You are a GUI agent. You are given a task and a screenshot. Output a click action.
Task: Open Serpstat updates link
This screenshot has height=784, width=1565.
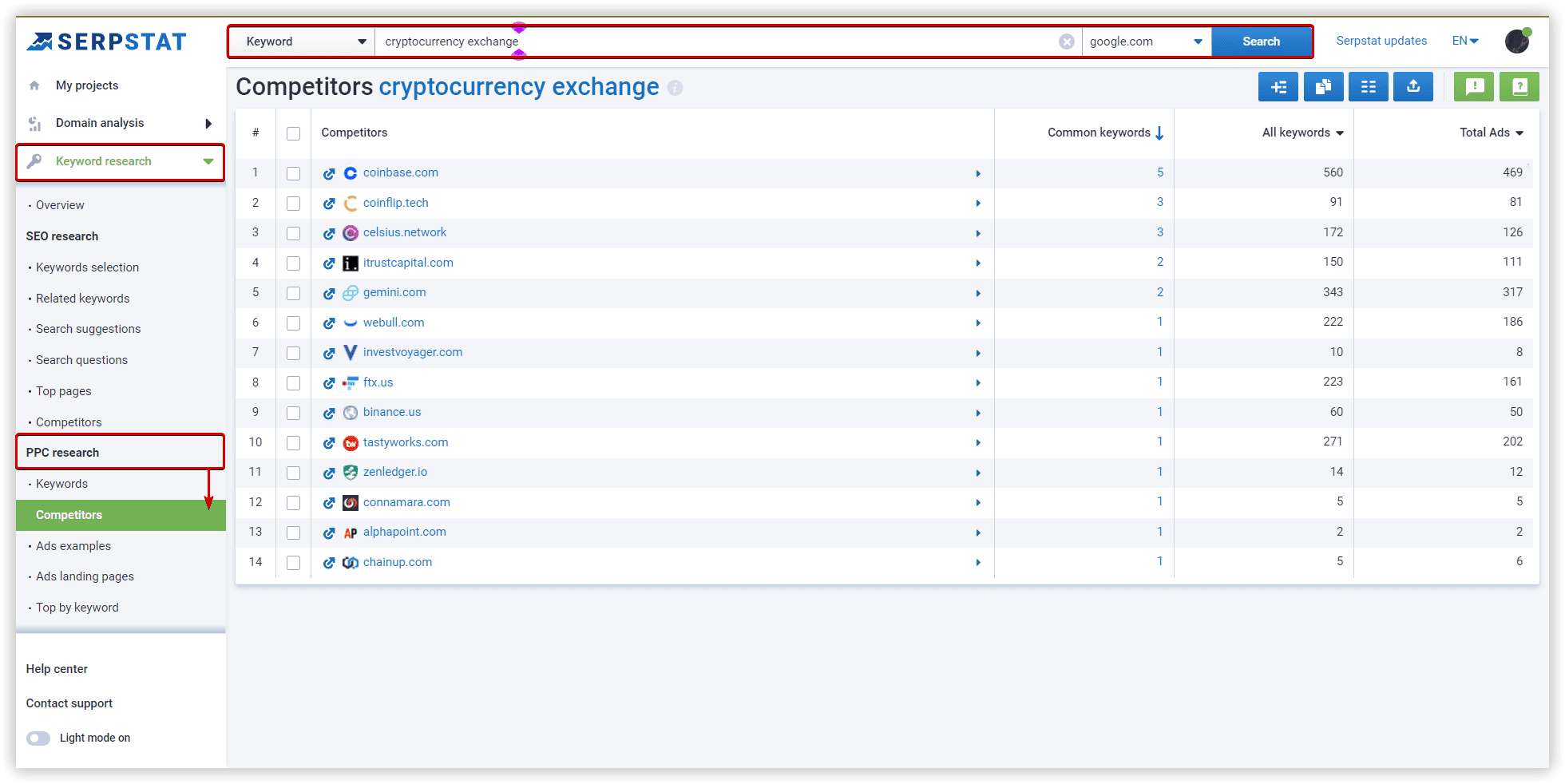tap(1381, 41)
